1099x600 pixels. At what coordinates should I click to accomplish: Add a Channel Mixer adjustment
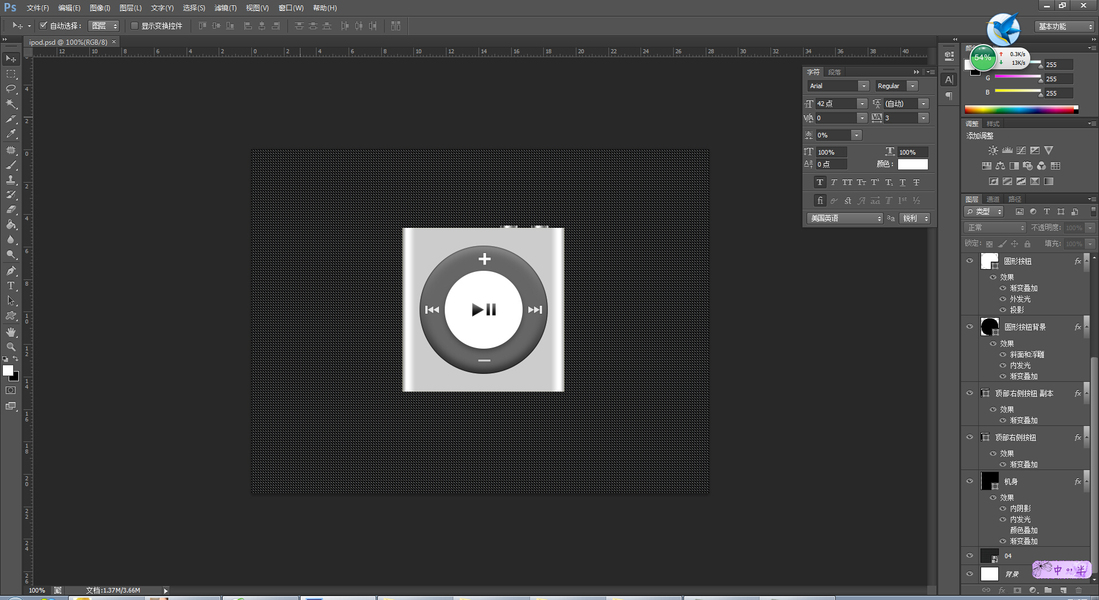coord(1042,166)
